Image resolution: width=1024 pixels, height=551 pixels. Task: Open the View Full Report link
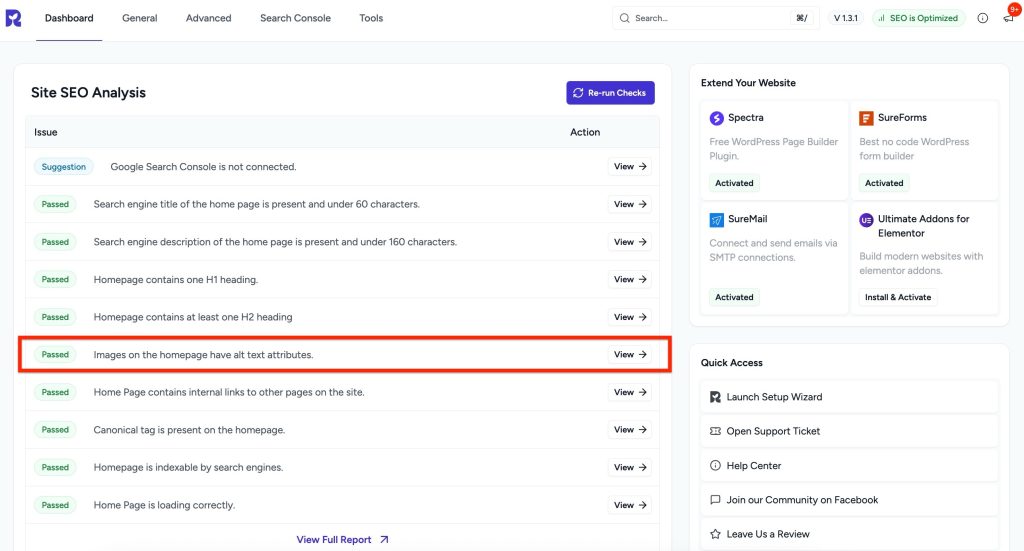point(342,540)
